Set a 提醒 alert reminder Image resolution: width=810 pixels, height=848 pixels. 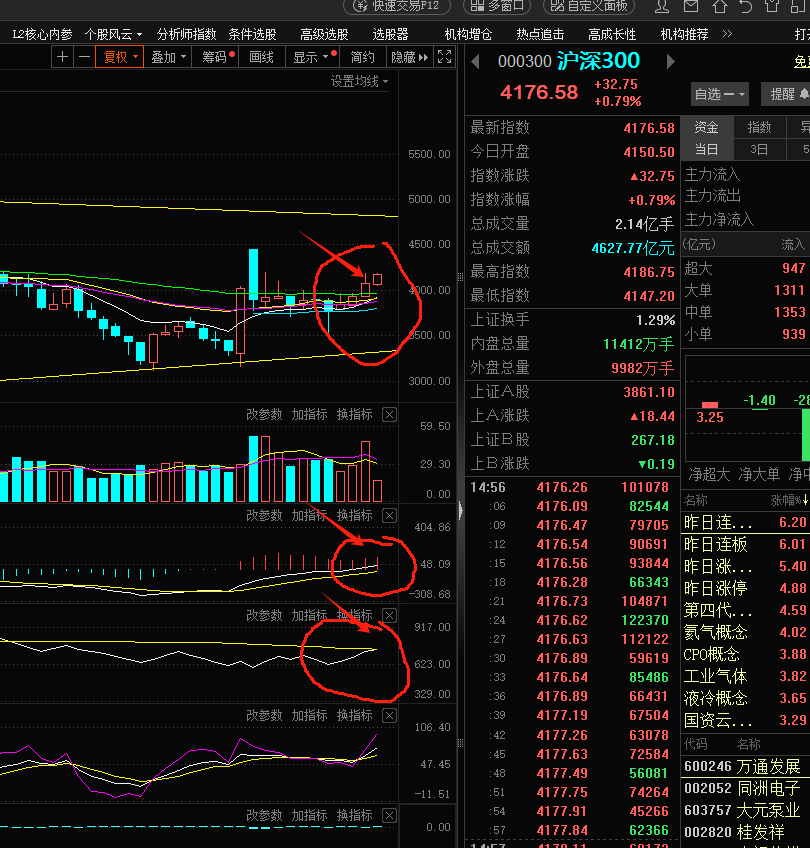pyautogui.click(x=786, y=94)
